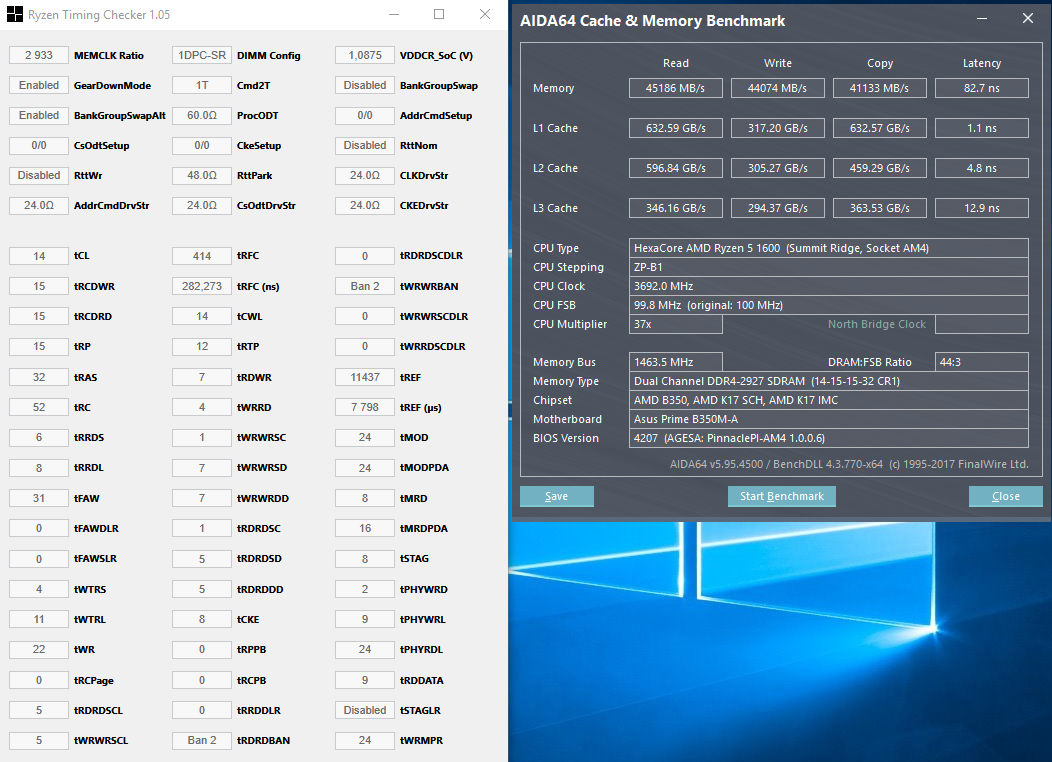
Task: Click the Cmd2T value 1T
Action: pyautogui.click(x=202, y=85)
